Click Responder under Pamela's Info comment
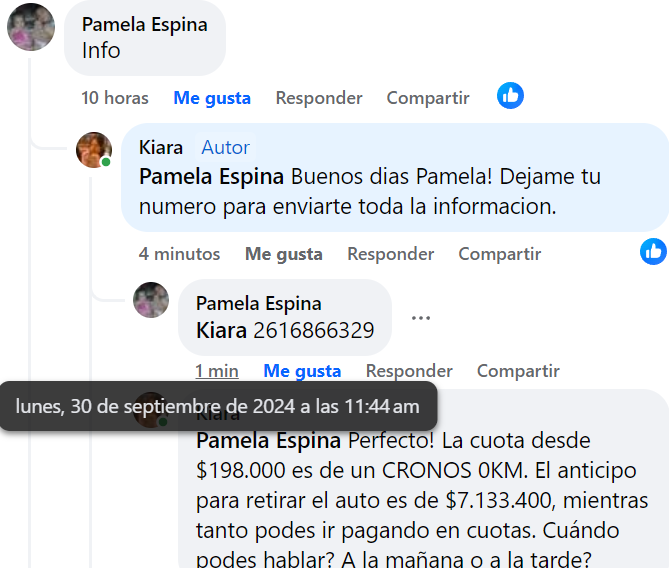669x568 pixels. (x=319, y=98)
